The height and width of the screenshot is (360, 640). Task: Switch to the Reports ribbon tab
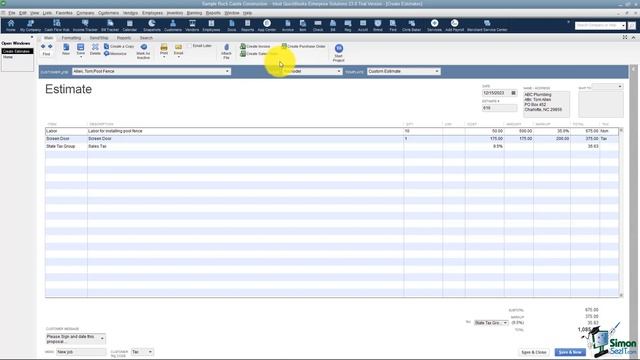pos(124,38)
